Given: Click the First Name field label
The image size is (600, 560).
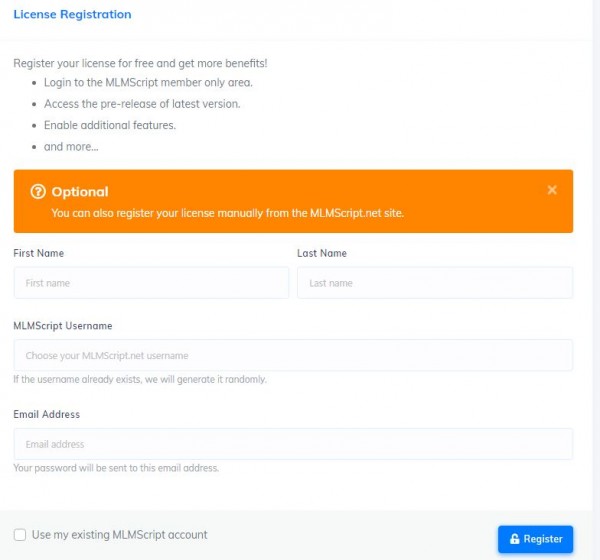Looking at the screenshot, I should coord(39,253).
